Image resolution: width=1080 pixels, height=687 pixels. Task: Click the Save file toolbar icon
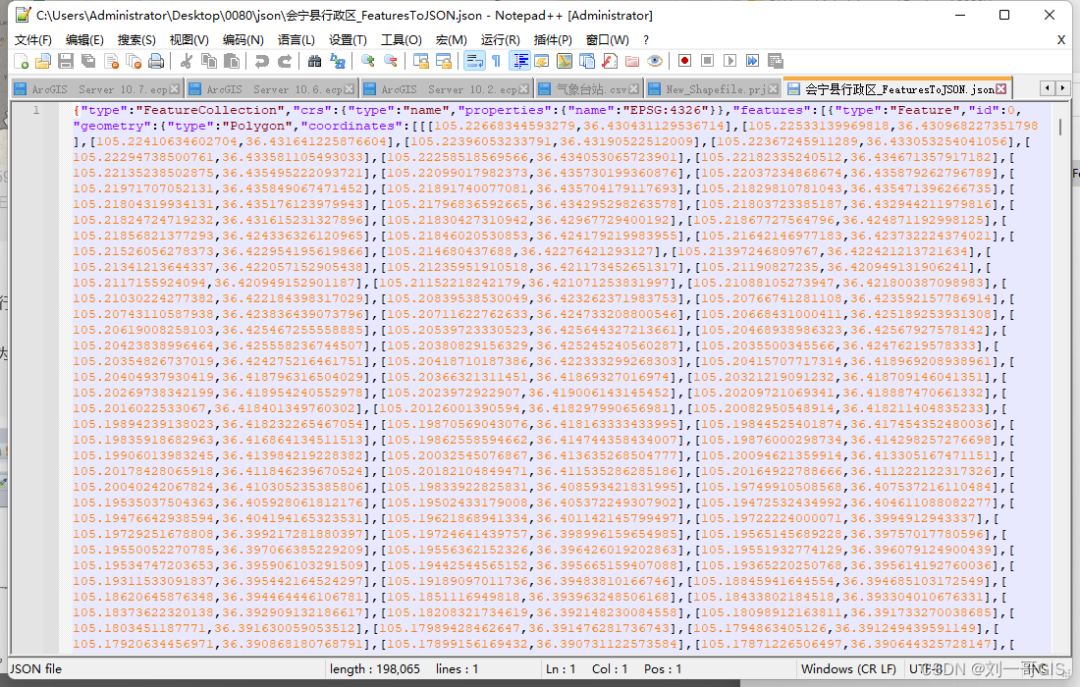tap(65, 61)
